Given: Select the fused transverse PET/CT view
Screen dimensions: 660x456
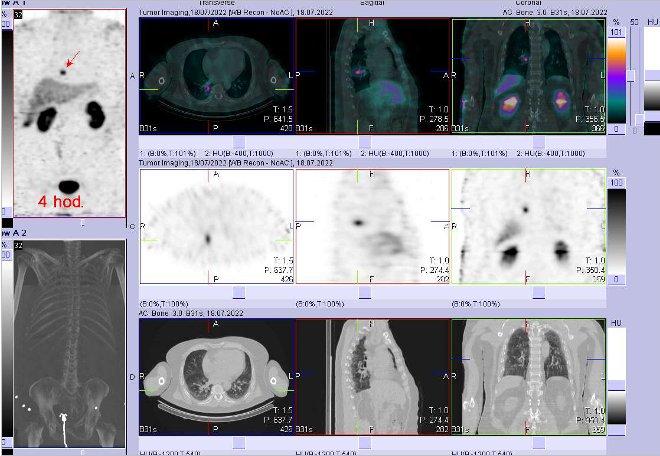Looking at the screenshot, I should click(217, 75).
